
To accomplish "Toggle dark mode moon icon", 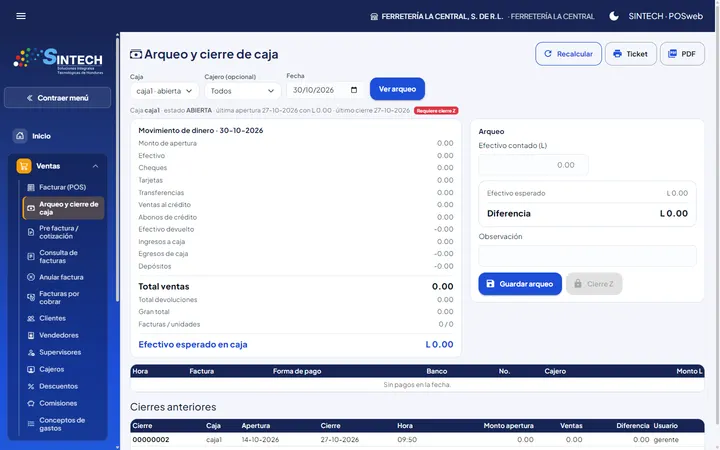I will coord(613,16).
